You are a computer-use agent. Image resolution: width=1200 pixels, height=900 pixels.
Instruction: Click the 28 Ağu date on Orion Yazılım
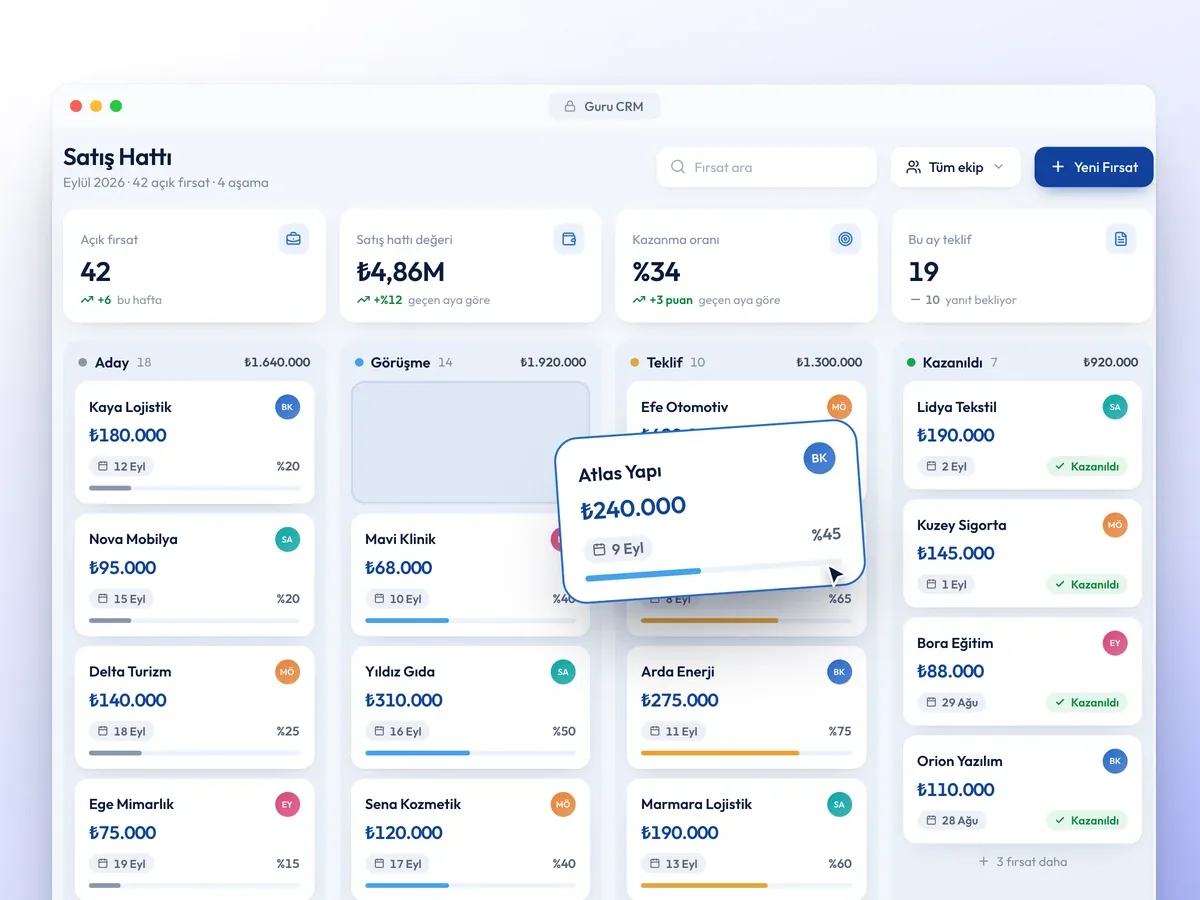[951, 820]
